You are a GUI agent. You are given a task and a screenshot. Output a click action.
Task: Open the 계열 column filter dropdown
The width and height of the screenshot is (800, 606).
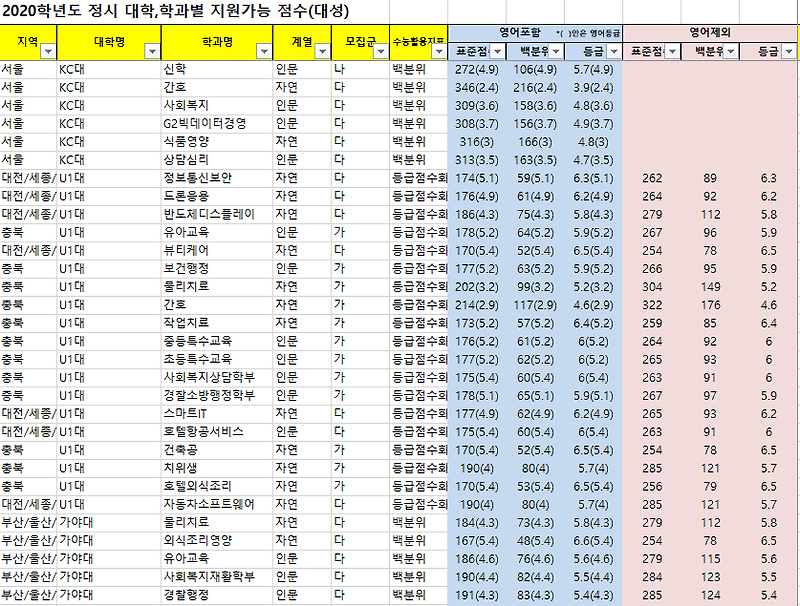coord(322,52)
